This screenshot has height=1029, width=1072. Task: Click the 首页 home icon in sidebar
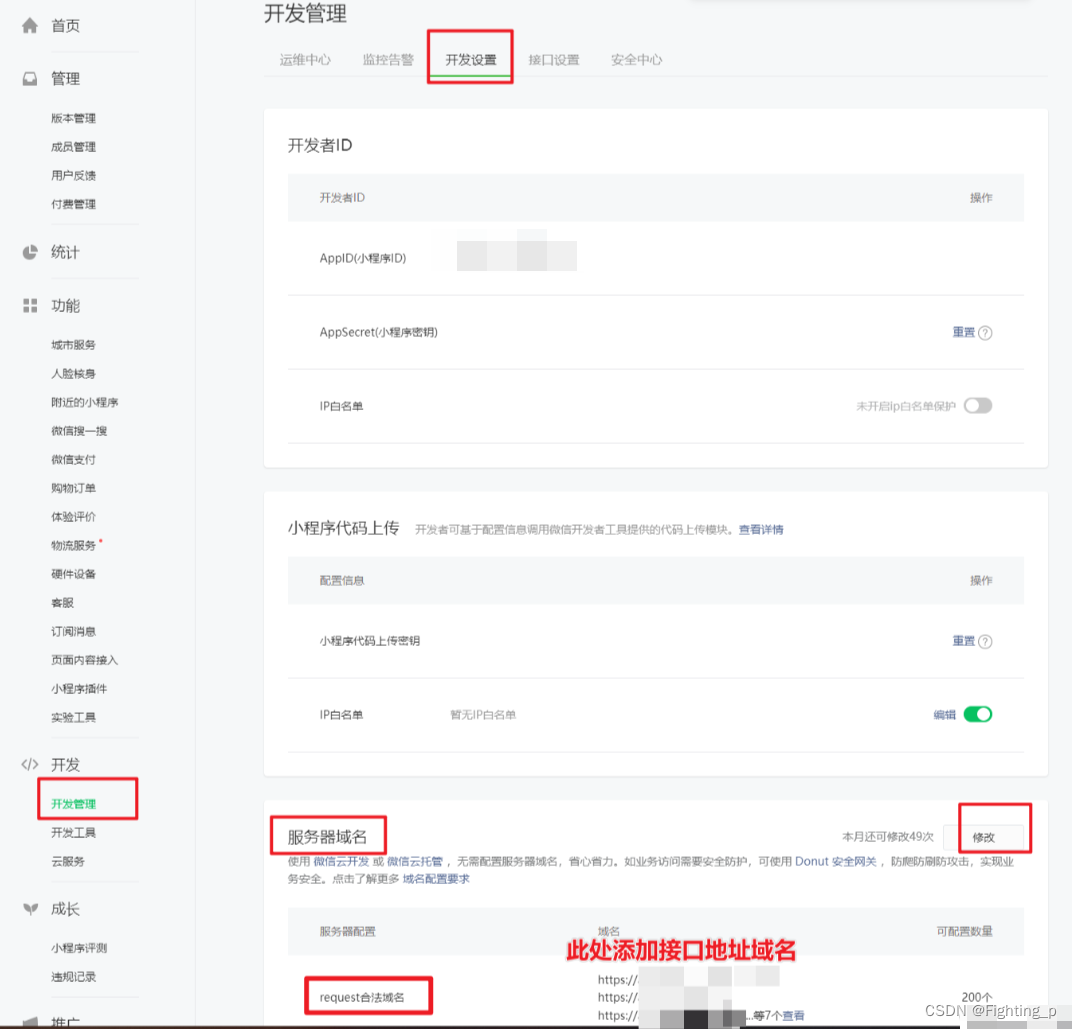point(30,25)
